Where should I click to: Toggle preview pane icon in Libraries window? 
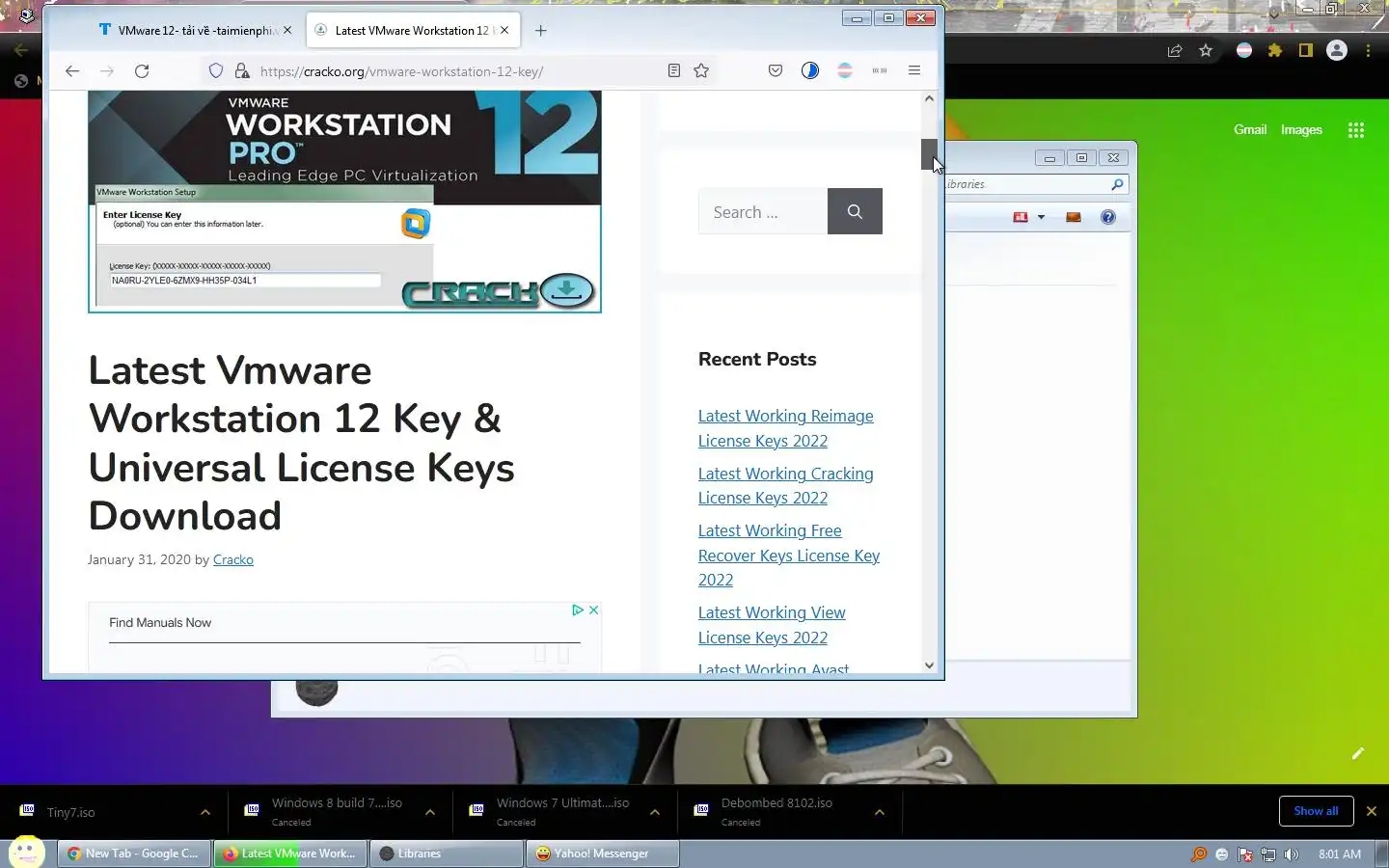[x=1073, y=217]
